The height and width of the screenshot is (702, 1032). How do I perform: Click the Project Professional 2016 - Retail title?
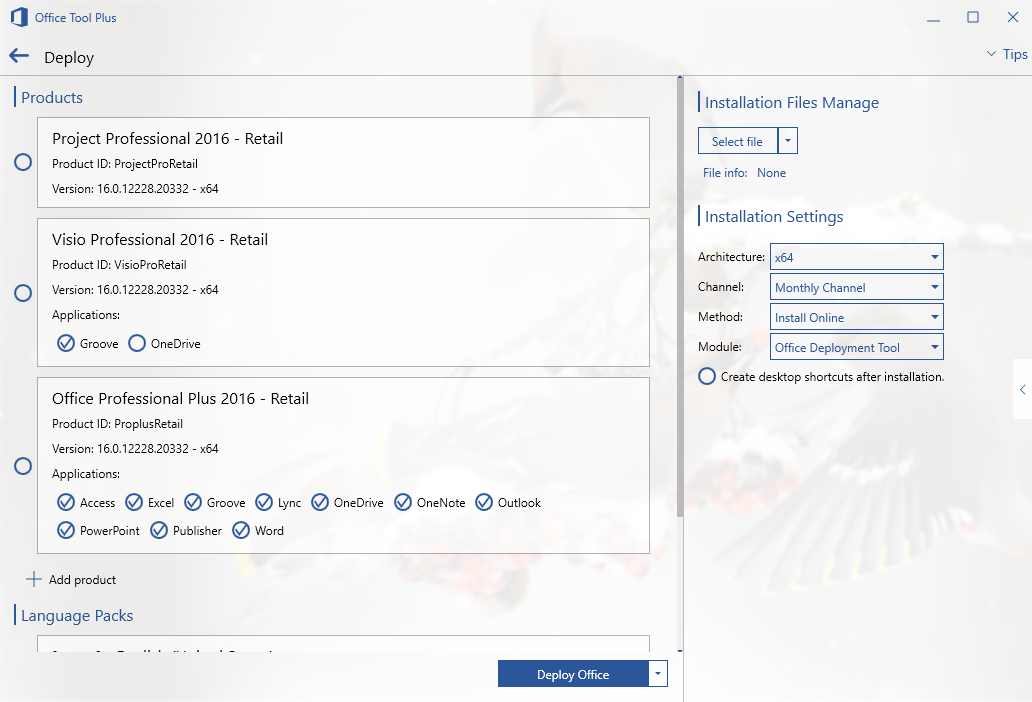click(167, 138)
